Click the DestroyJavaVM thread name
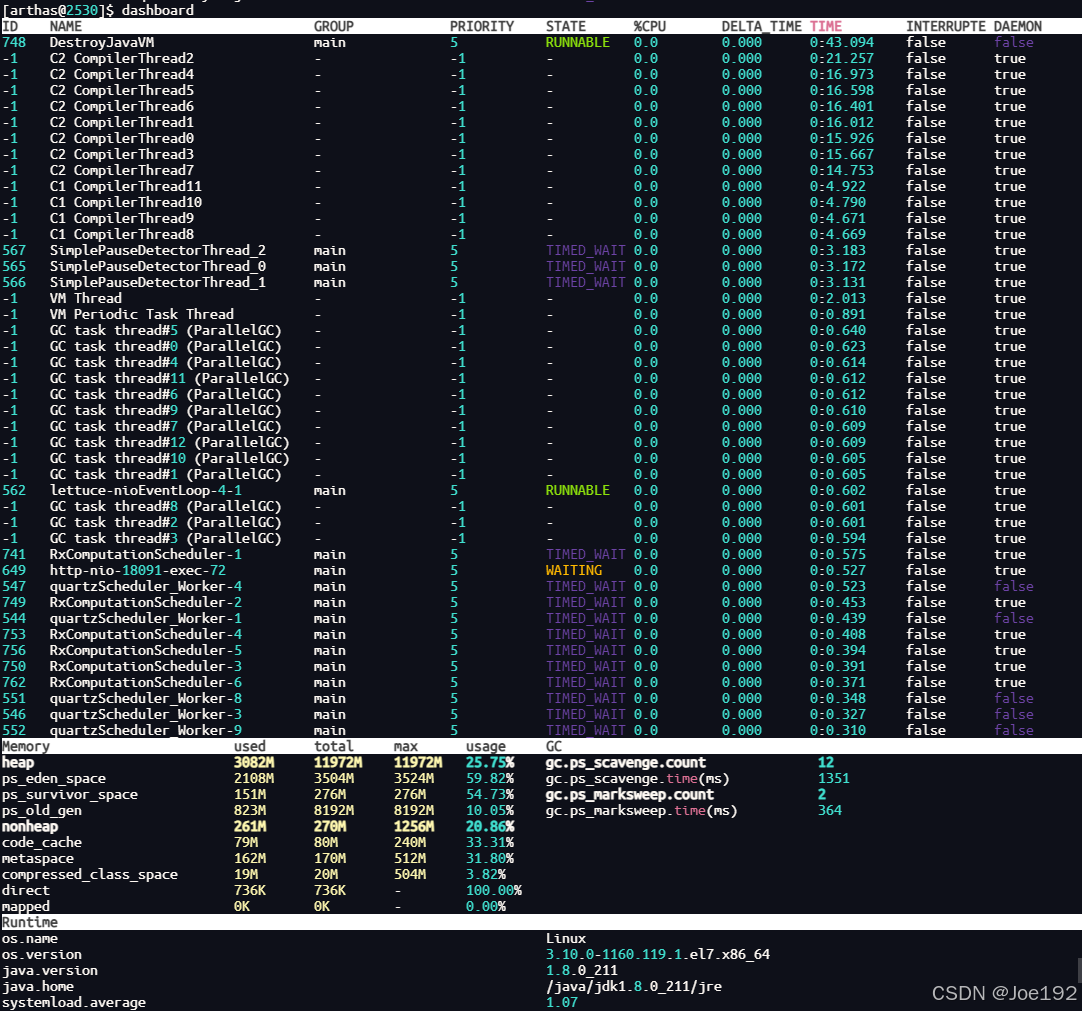 pyautogui.click(x=101, y=42)
